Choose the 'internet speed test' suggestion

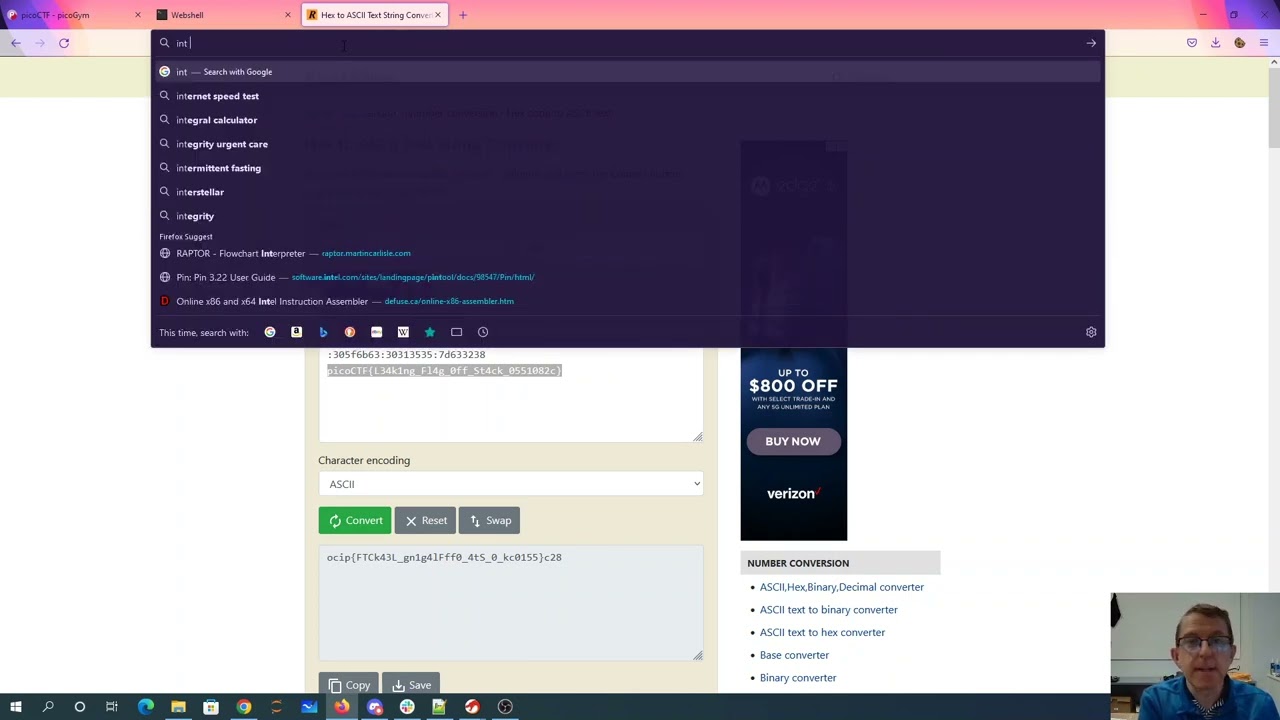[628, 96]
